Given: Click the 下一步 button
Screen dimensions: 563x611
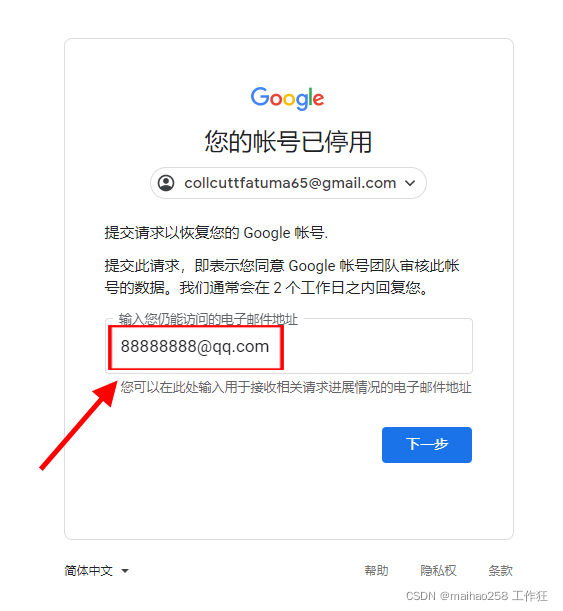Looking at the screenshot, I should point(427,445).
